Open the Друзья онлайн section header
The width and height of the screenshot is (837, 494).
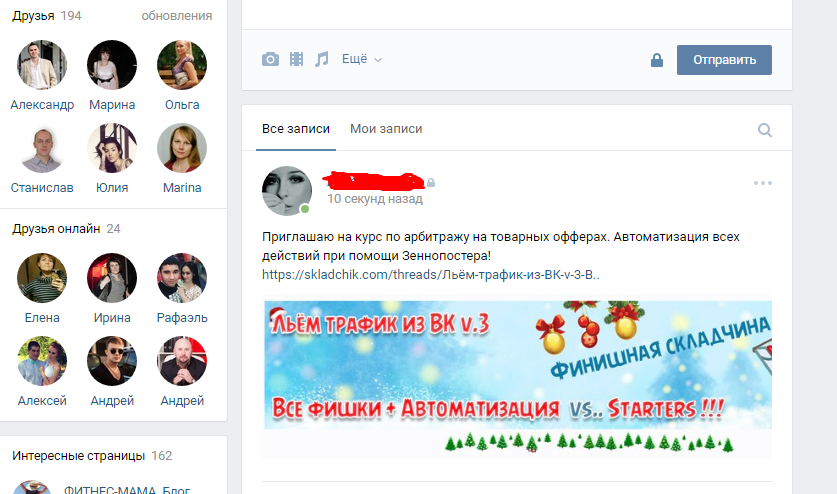(56, 229)
